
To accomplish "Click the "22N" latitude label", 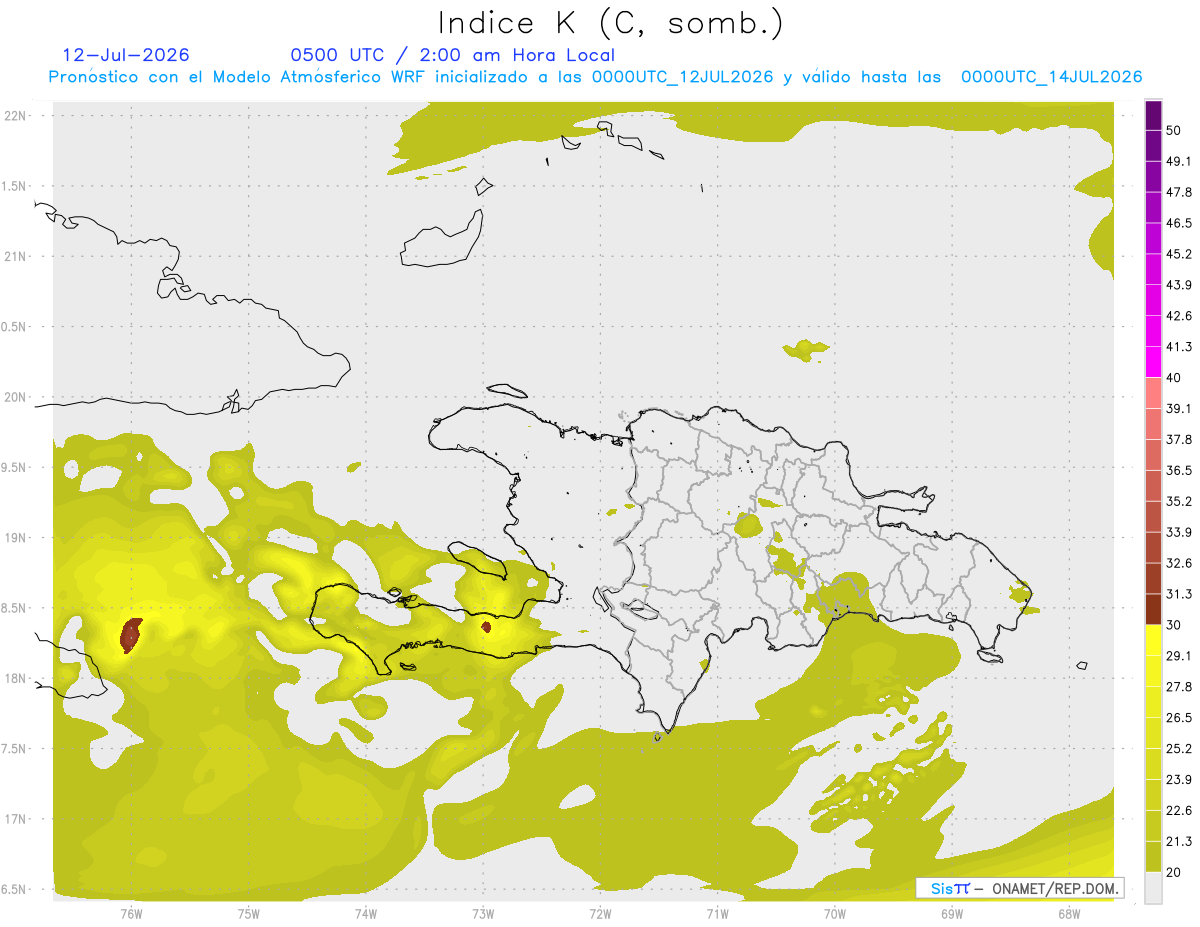I will (x=16, y=116).
